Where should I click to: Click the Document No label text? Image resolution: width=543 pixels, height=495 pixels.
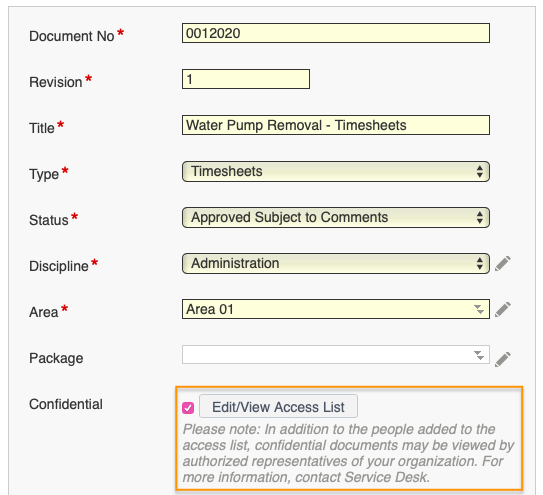[72, 36]
